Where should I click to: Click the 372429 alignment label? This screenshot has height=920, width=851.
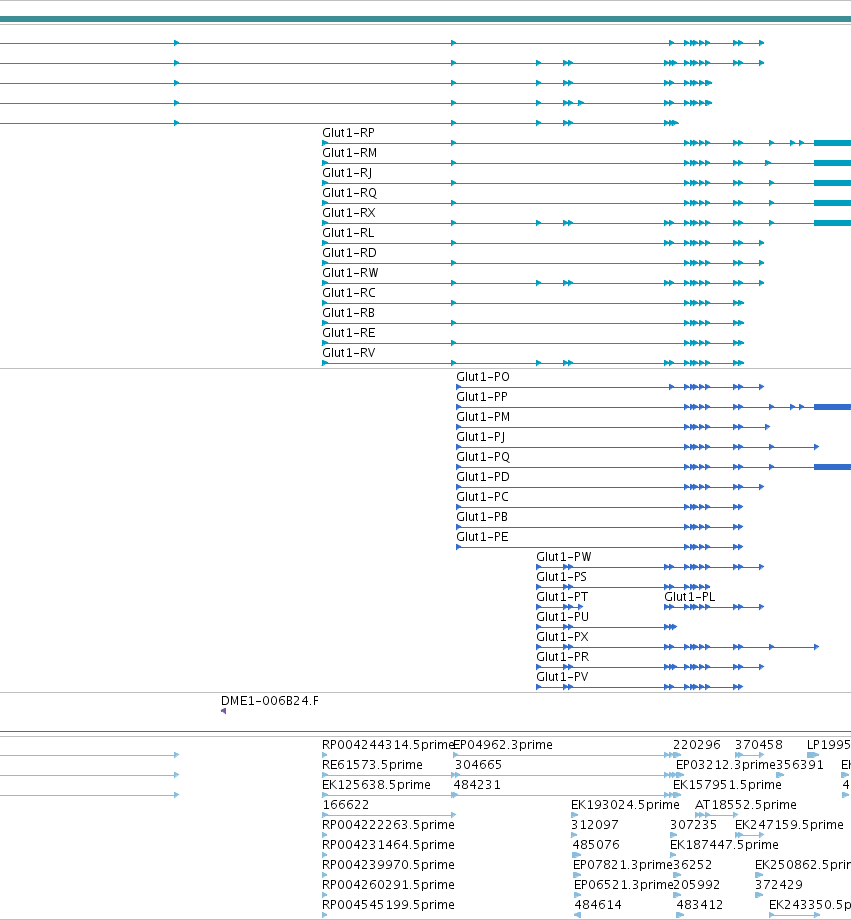coord(779,884)
